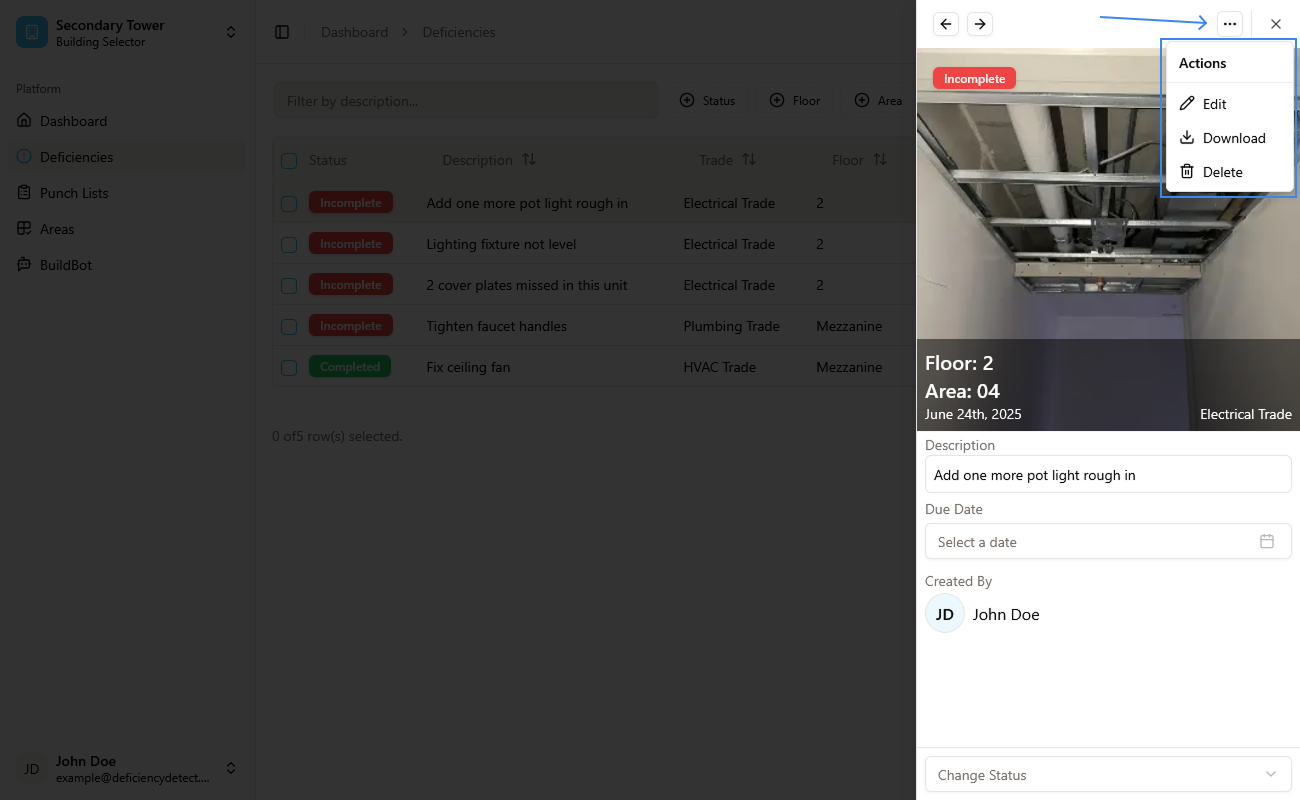Screen dimensions: 1300x800
Task: Click the calendar icon in Due Date
Action: coord(1267,541)
